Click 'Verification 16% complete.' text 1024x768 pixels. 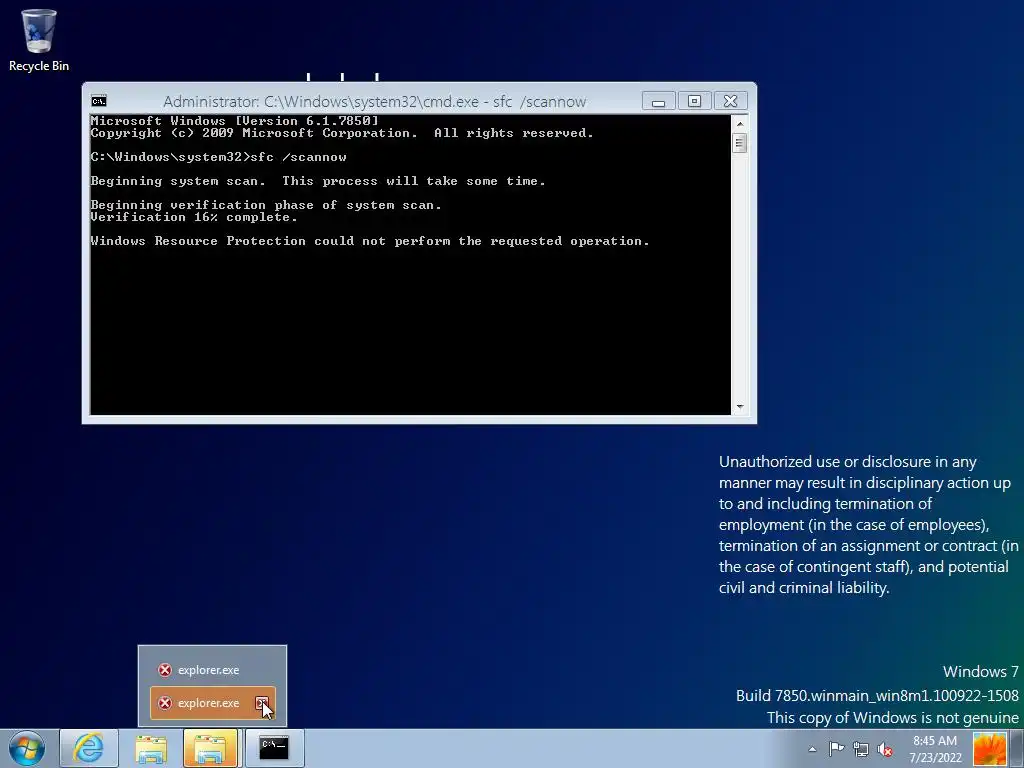(194, 217)
